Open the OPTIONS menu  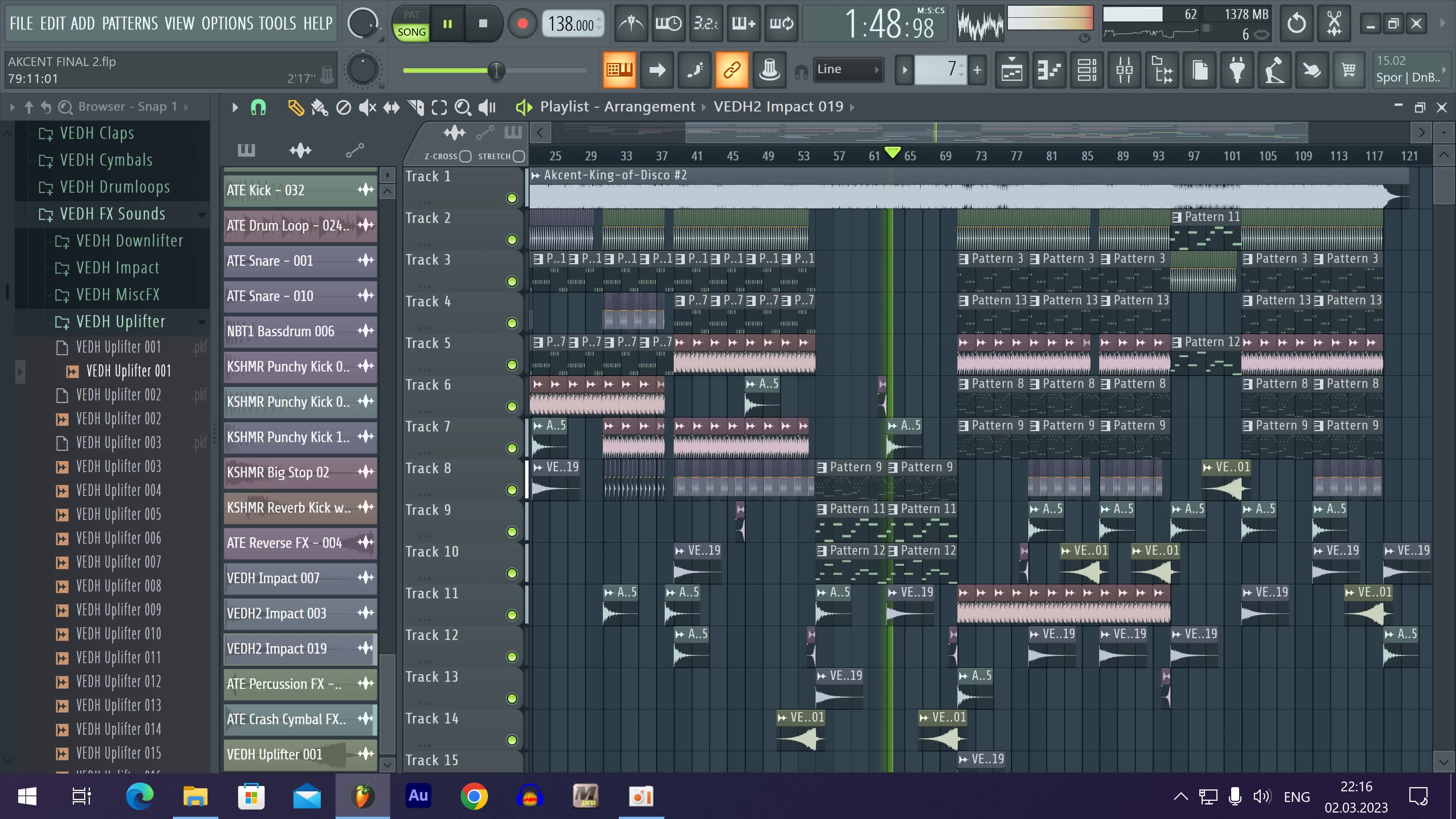click(x=227, y=23)
